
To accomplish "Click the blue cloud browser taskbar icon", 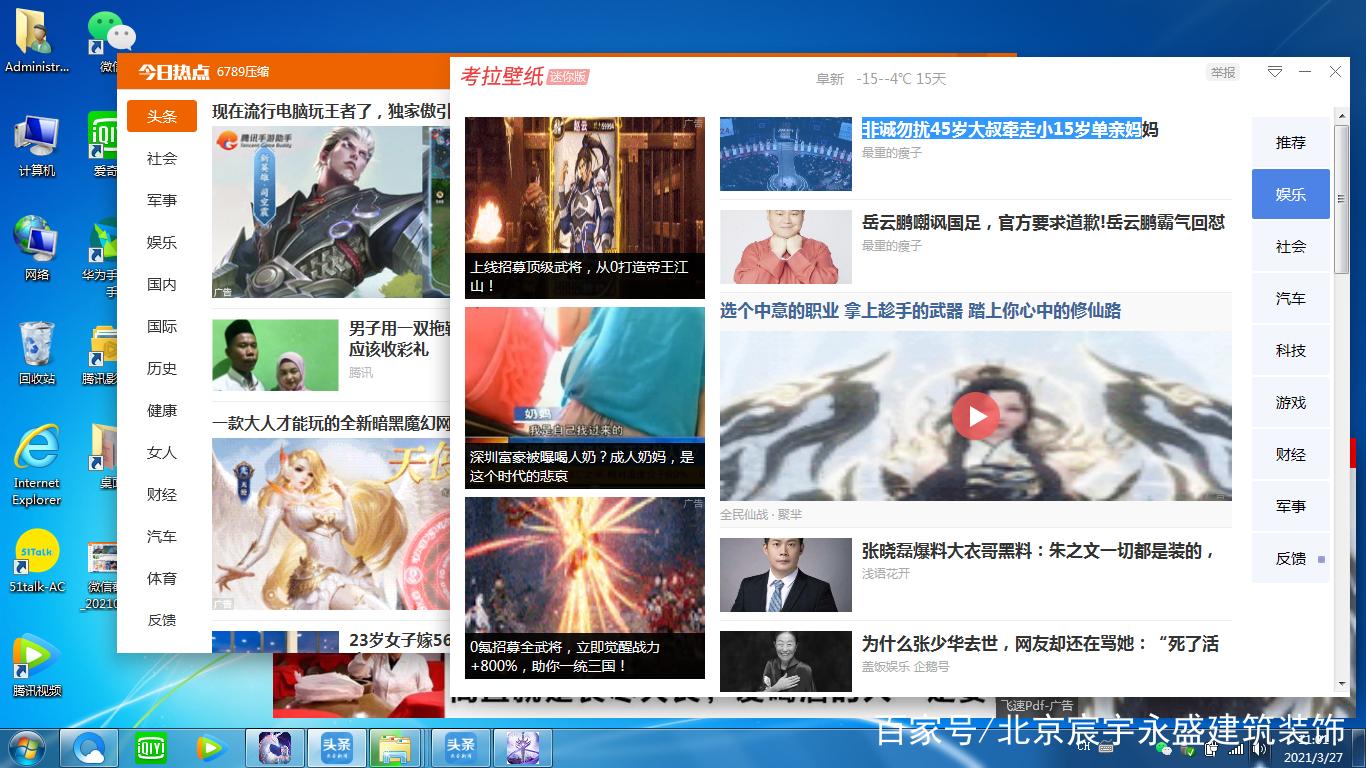I will [90, 747].
